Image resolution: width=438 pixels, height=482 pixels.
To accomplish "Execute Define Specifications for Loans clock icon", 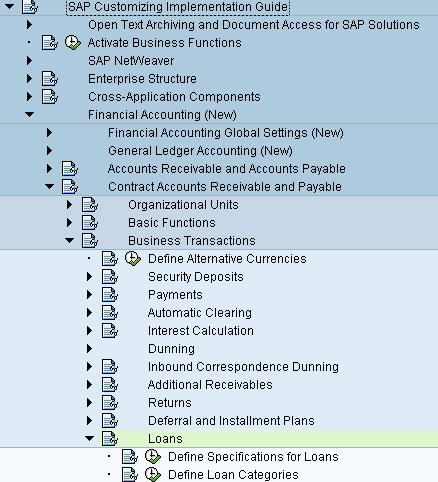I will click(x=153, y=457).
